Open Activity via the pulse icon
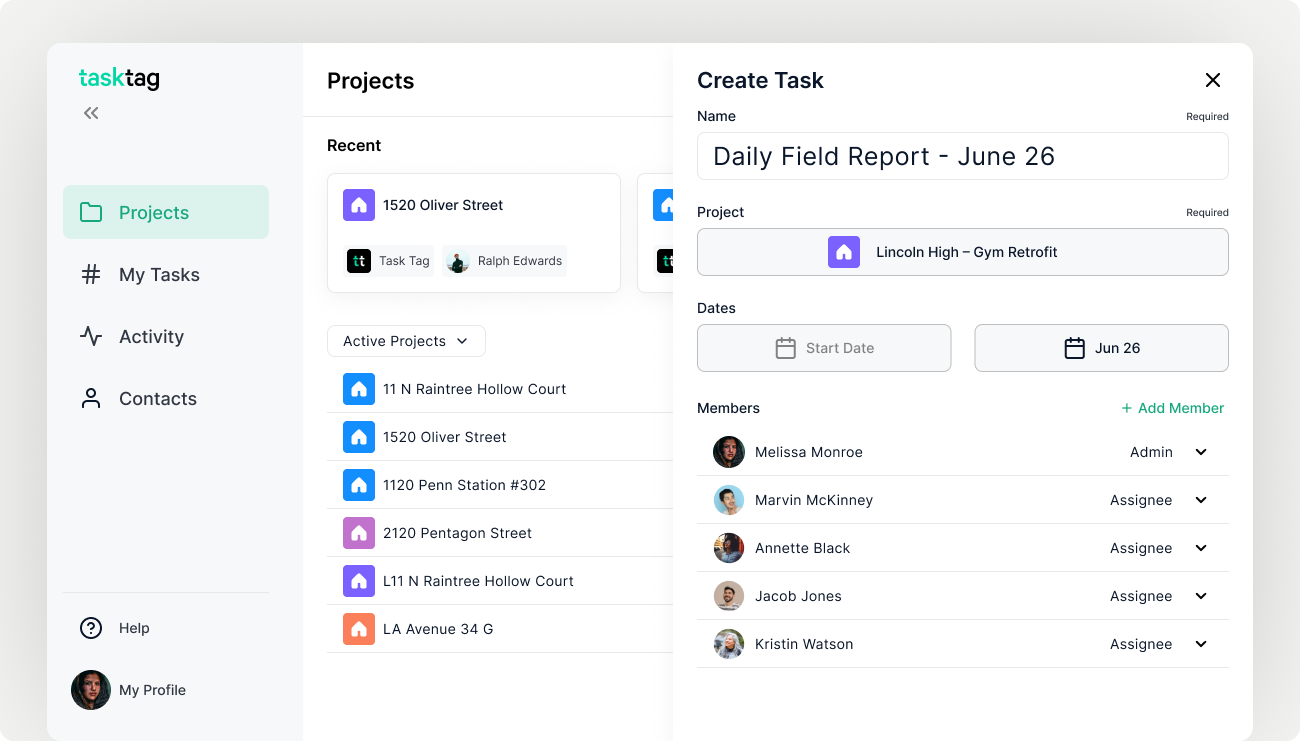This screenshot has width=1300, height=741. 91,336
